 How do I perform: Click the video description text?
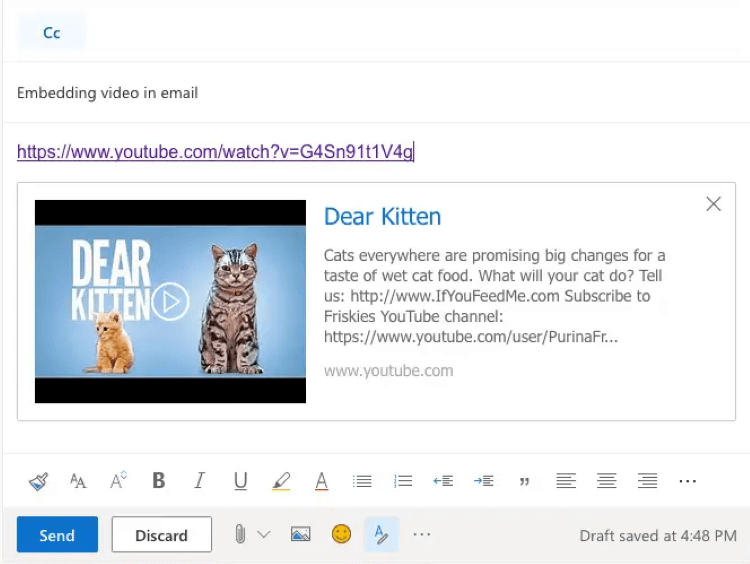(495, 296)
